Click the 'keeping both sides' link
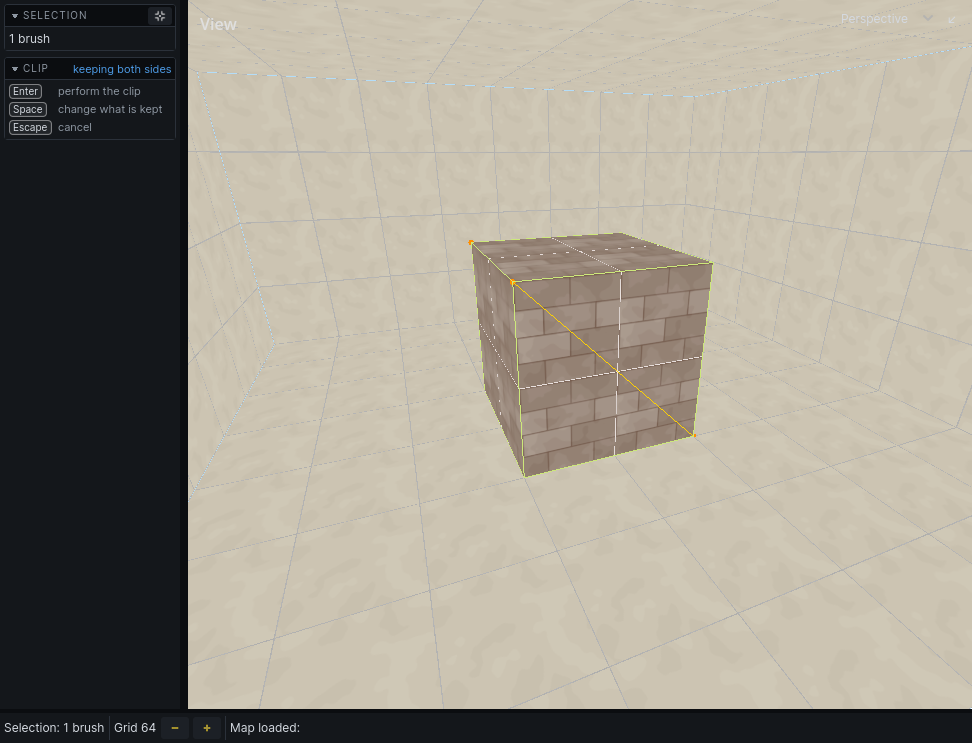 (x=122, y=69)
